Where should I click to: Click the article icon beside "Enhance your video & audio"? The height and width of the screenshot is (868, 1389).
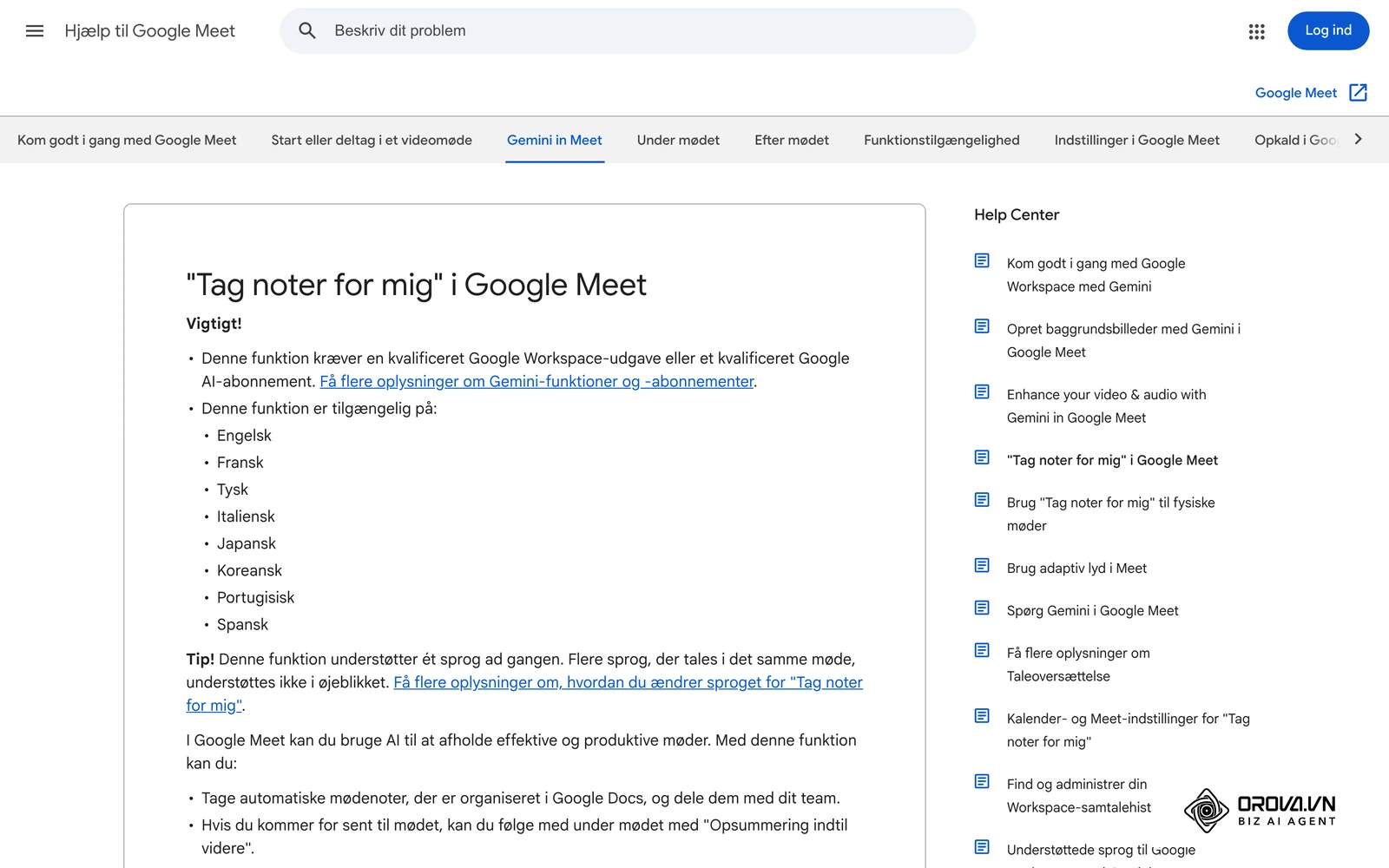982,391
